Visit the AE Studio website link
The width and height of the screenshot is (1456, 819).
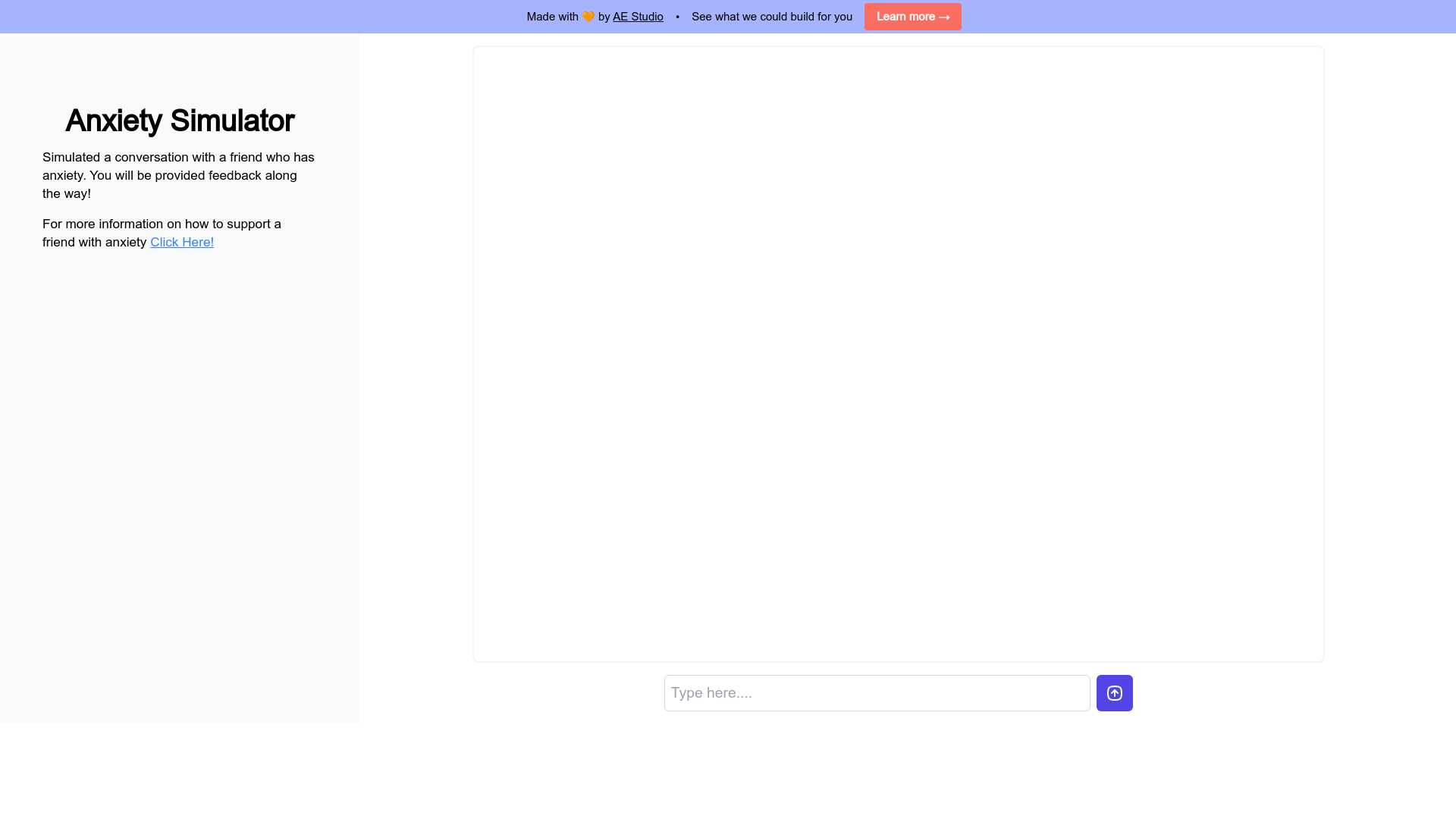click(638, 16)
